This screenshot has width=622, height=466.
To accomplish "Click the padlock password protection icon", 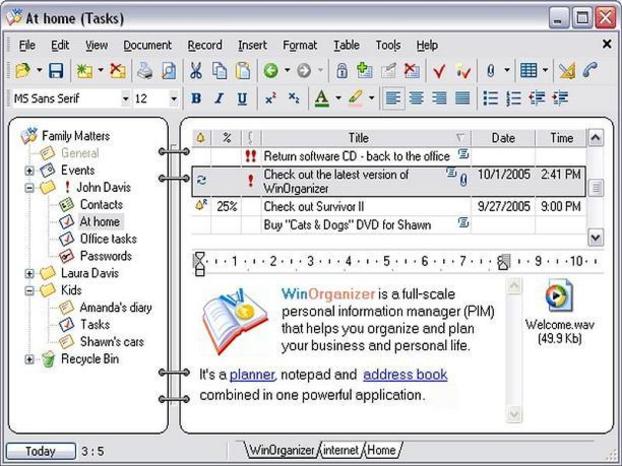I will (x=342, y=71).
